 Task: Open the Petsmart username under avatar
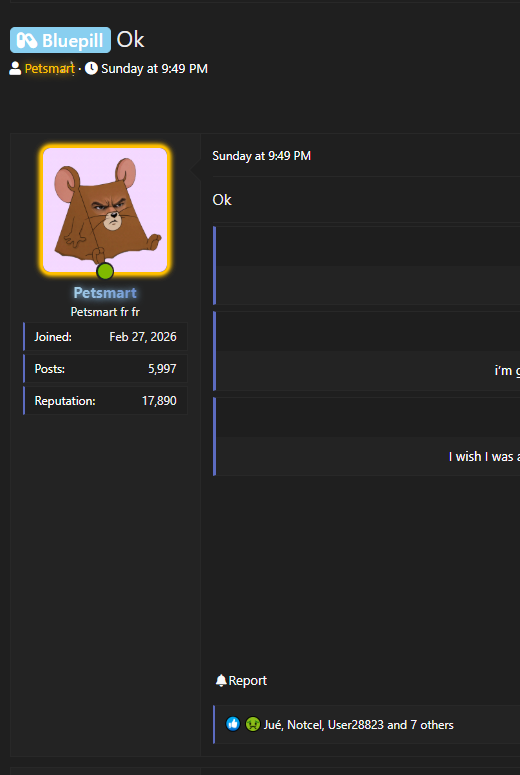pos(105,293)
